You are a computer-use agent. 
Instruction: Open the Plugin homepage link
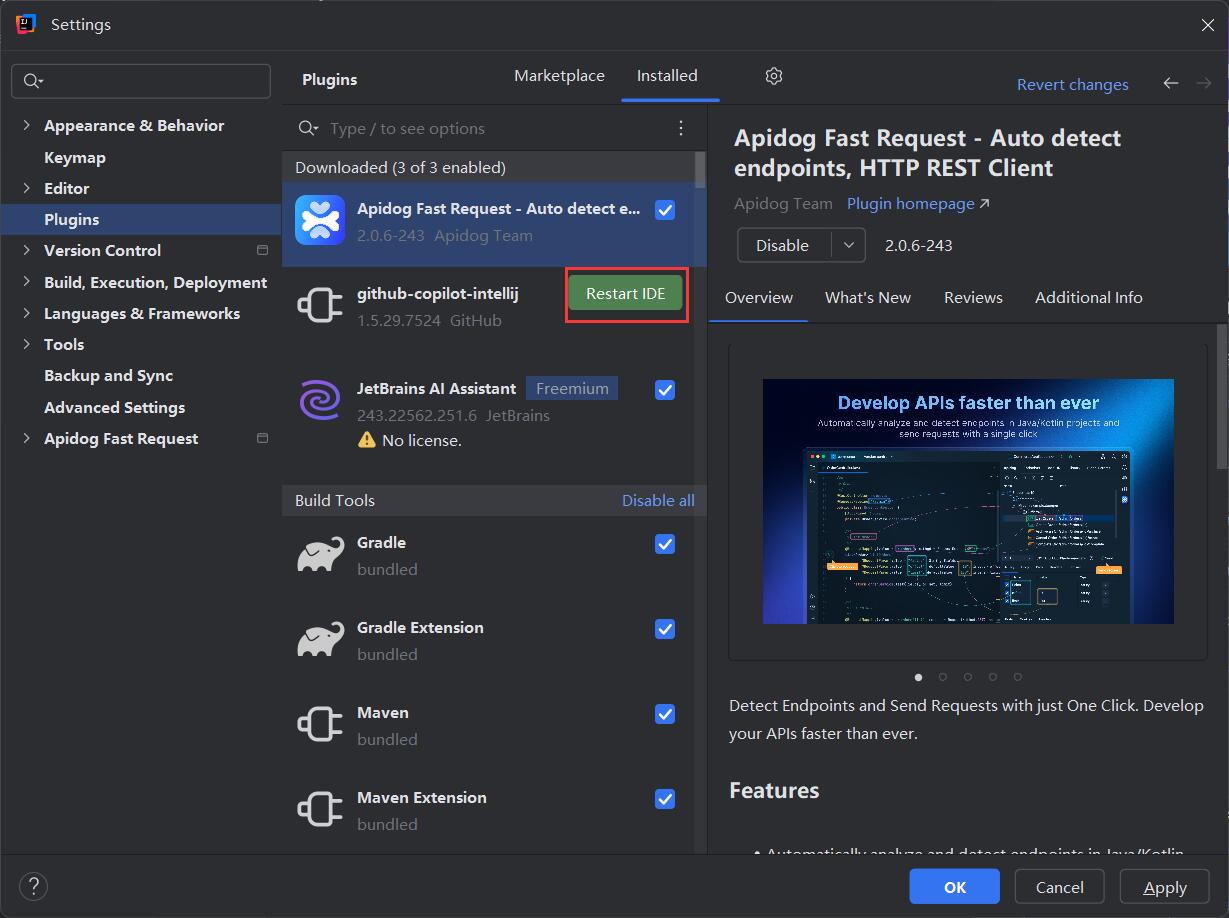tap(918, 204)
